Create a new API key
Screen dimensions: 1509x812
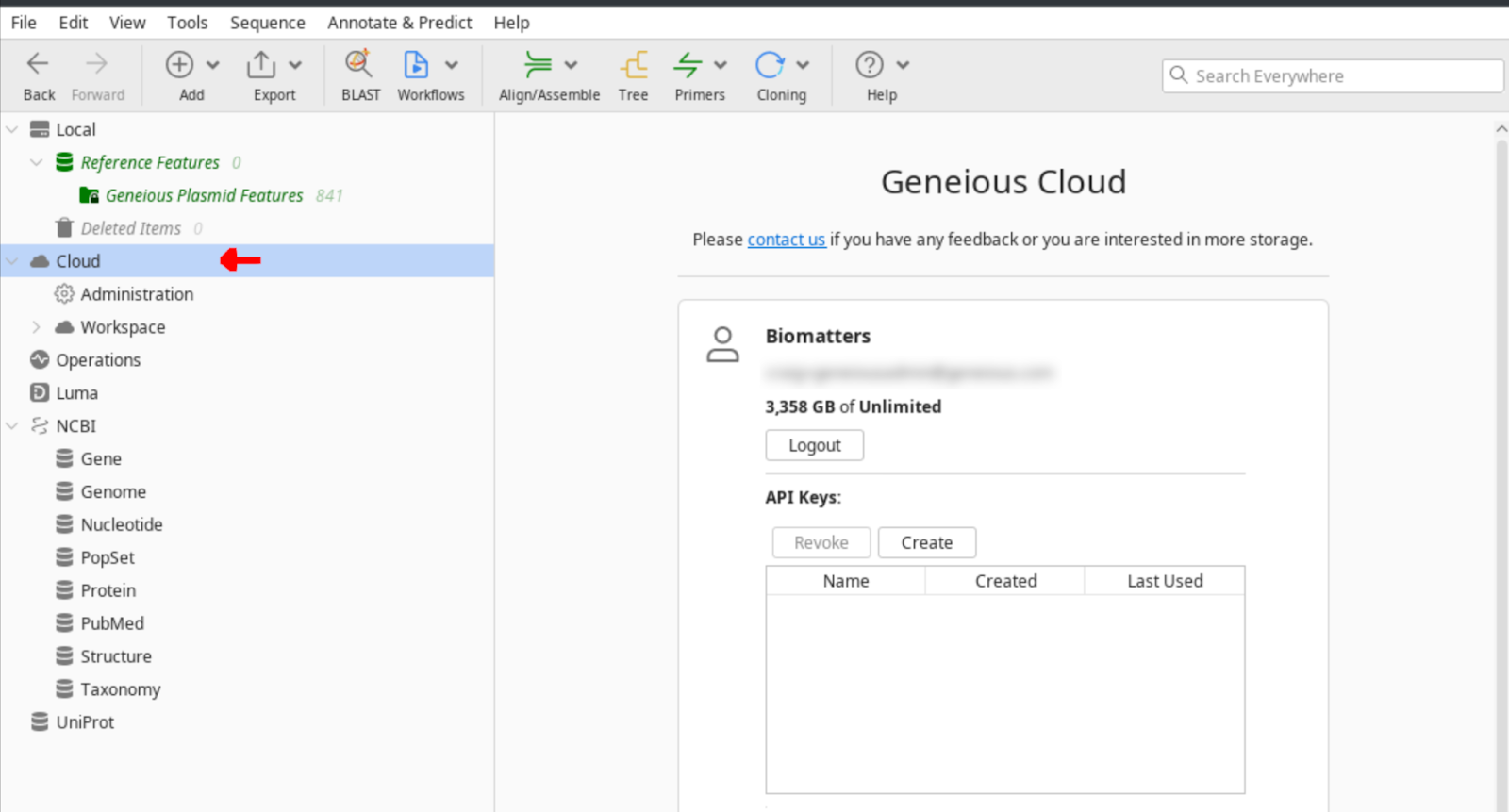[927, 542]
